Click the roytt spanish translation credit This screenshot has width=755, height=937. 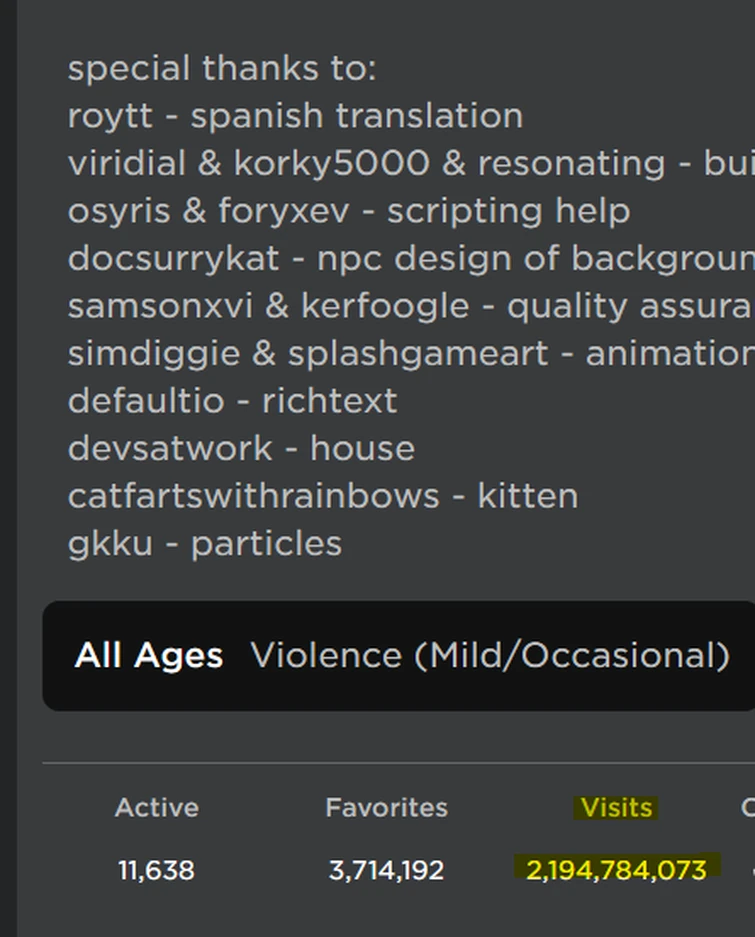pyautogui.click(x=295, y=116)
